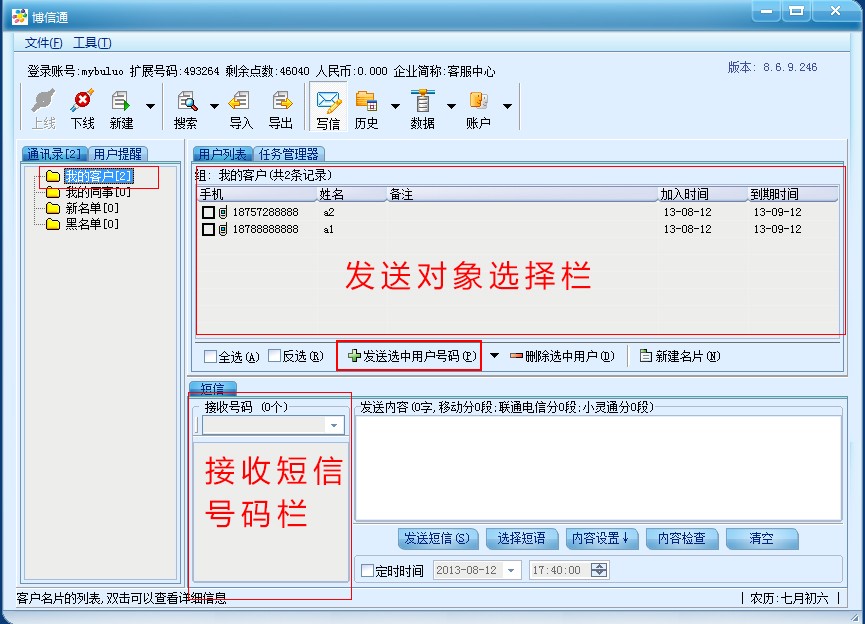Check the box for contact 18757288888
Image resolution: width=865 pixels, height=624 pixels.
tap(208, 213)
